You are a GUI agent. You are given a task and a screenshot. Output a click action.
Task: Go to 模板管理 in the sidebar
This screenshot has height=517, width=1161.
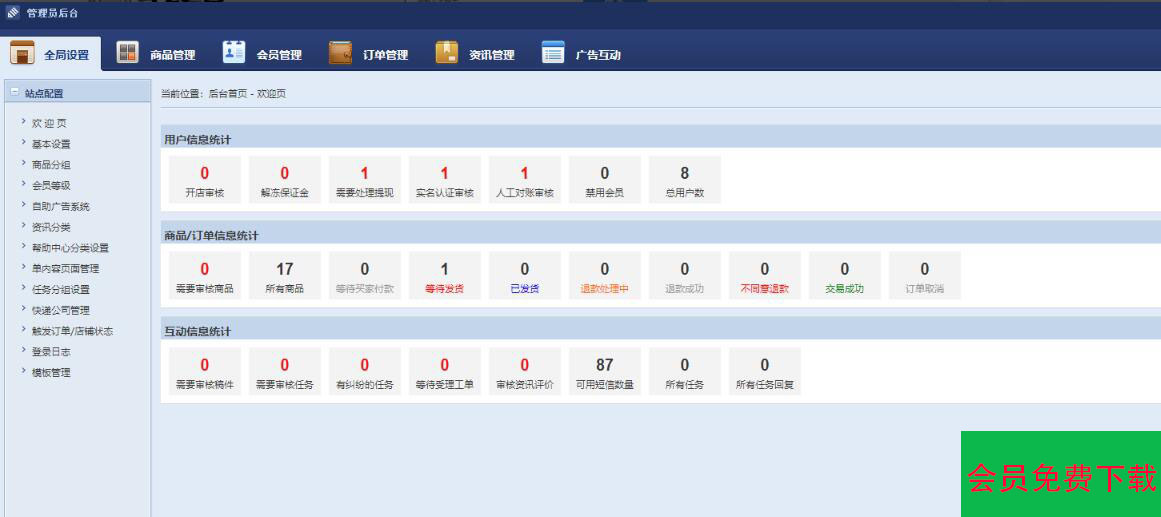click(51, 373)
